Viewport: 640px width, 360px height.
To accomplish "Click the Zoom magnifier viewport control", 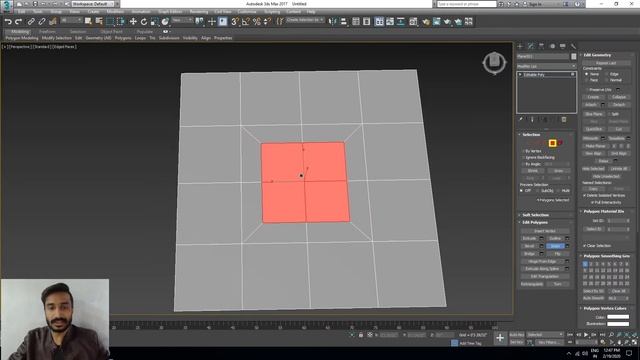I will pyautogui.click(x=611, y=335).
